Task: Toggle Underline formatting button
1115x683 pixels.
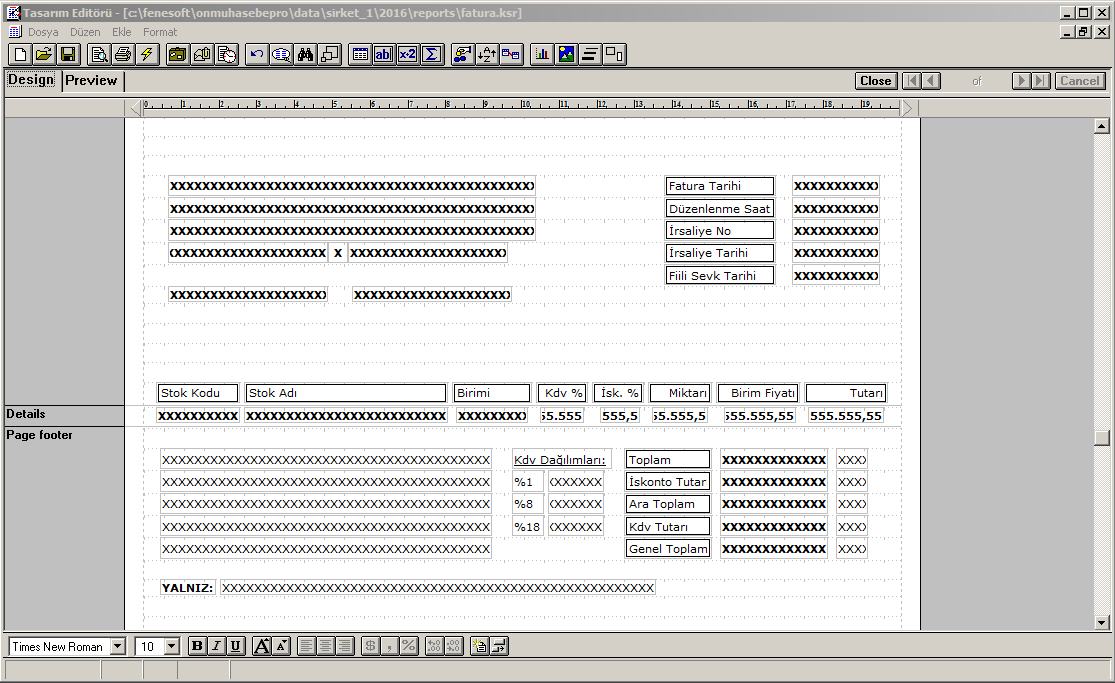Action: point(235,646)
